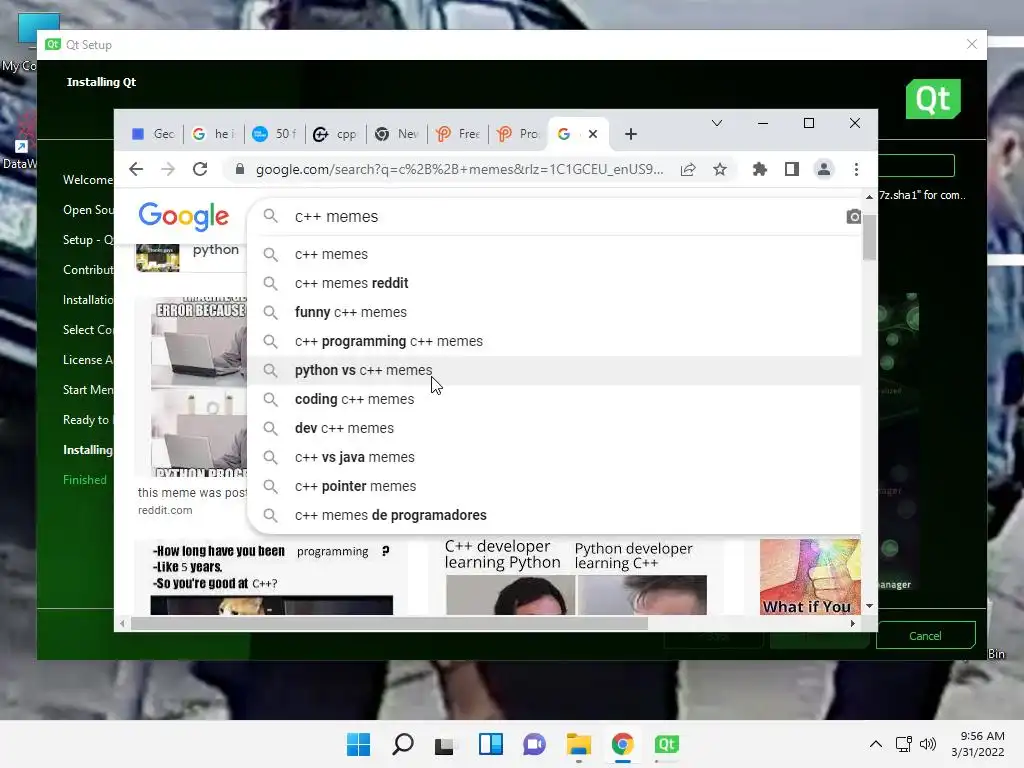Select the suggestion 'c++ memes reddit'

coord(555,283)
